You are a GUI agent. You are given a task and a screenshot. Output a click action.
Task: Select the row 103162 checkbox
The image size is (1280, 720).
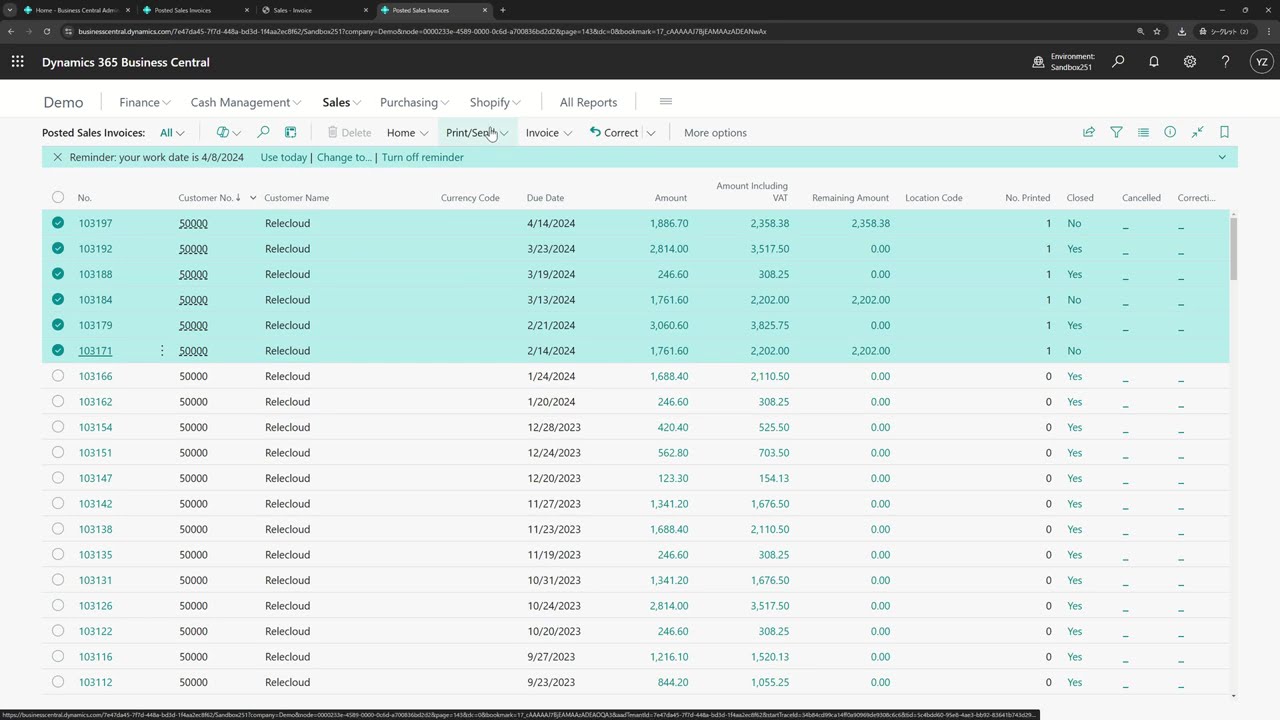click(x=57, y=402)
